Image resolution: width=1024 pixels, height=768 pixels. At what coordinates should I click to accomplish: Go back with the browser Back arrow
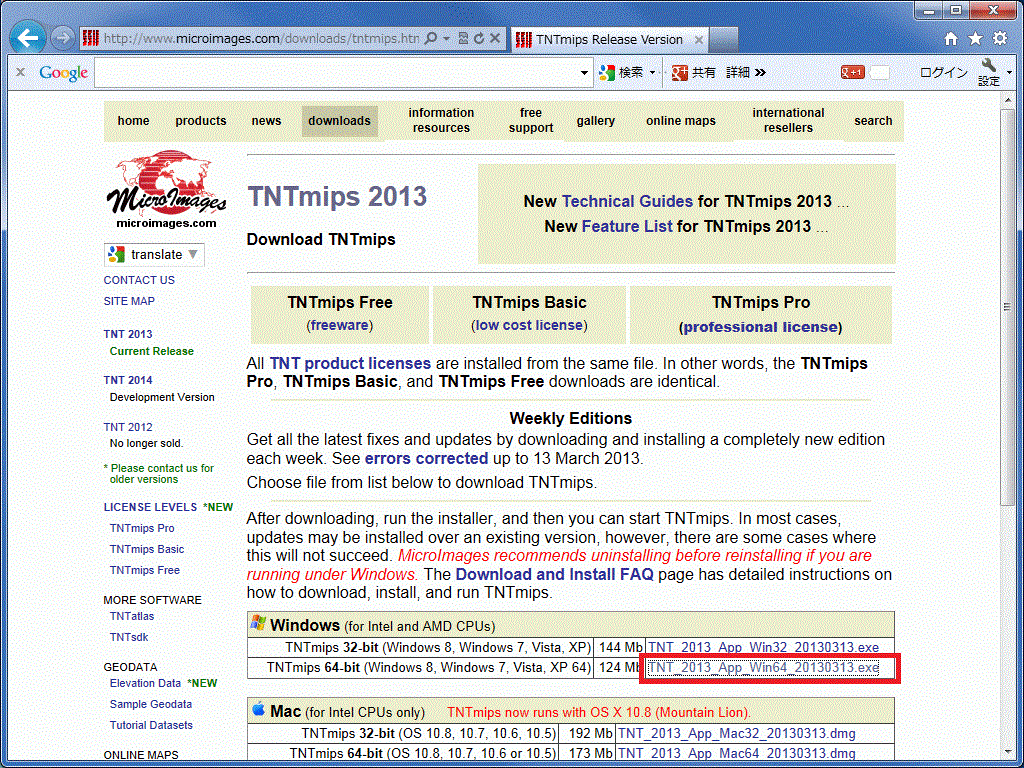pyautogui.click(x=28, y=39)
